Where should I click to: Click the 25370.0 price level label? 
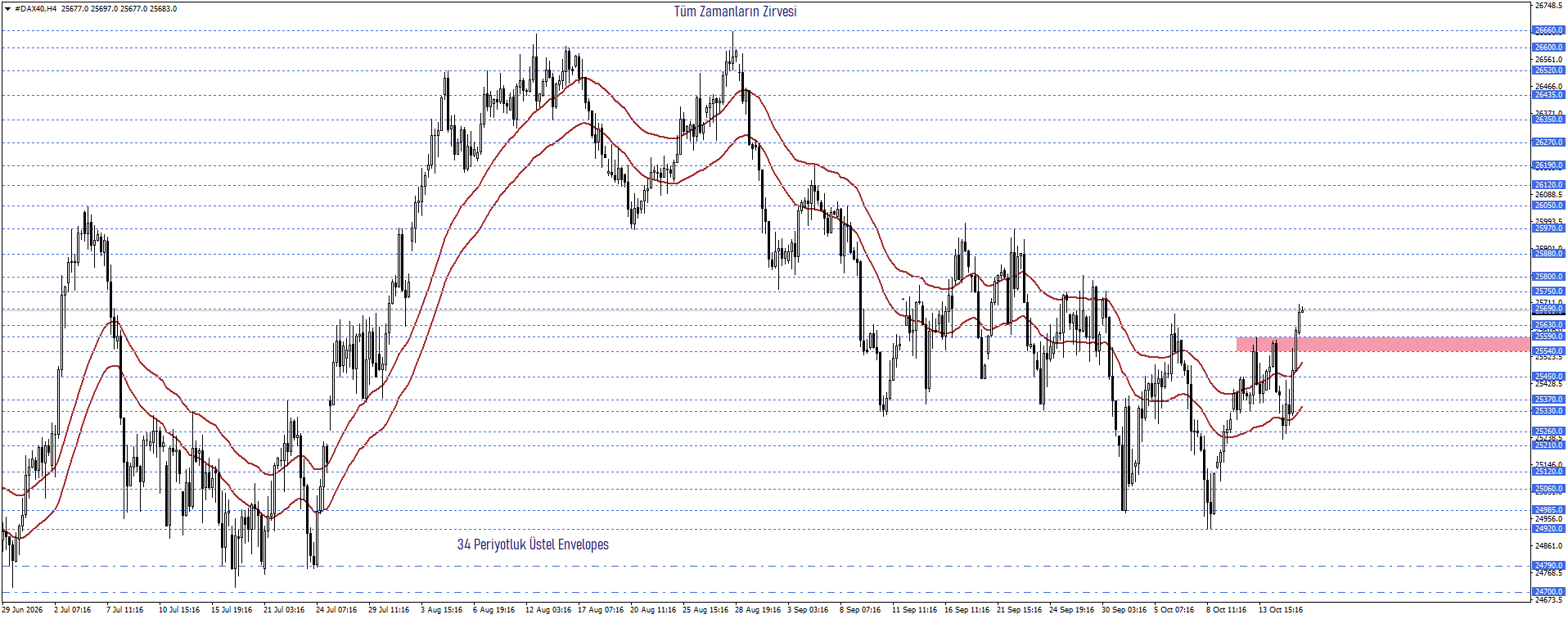point(1548,400)
